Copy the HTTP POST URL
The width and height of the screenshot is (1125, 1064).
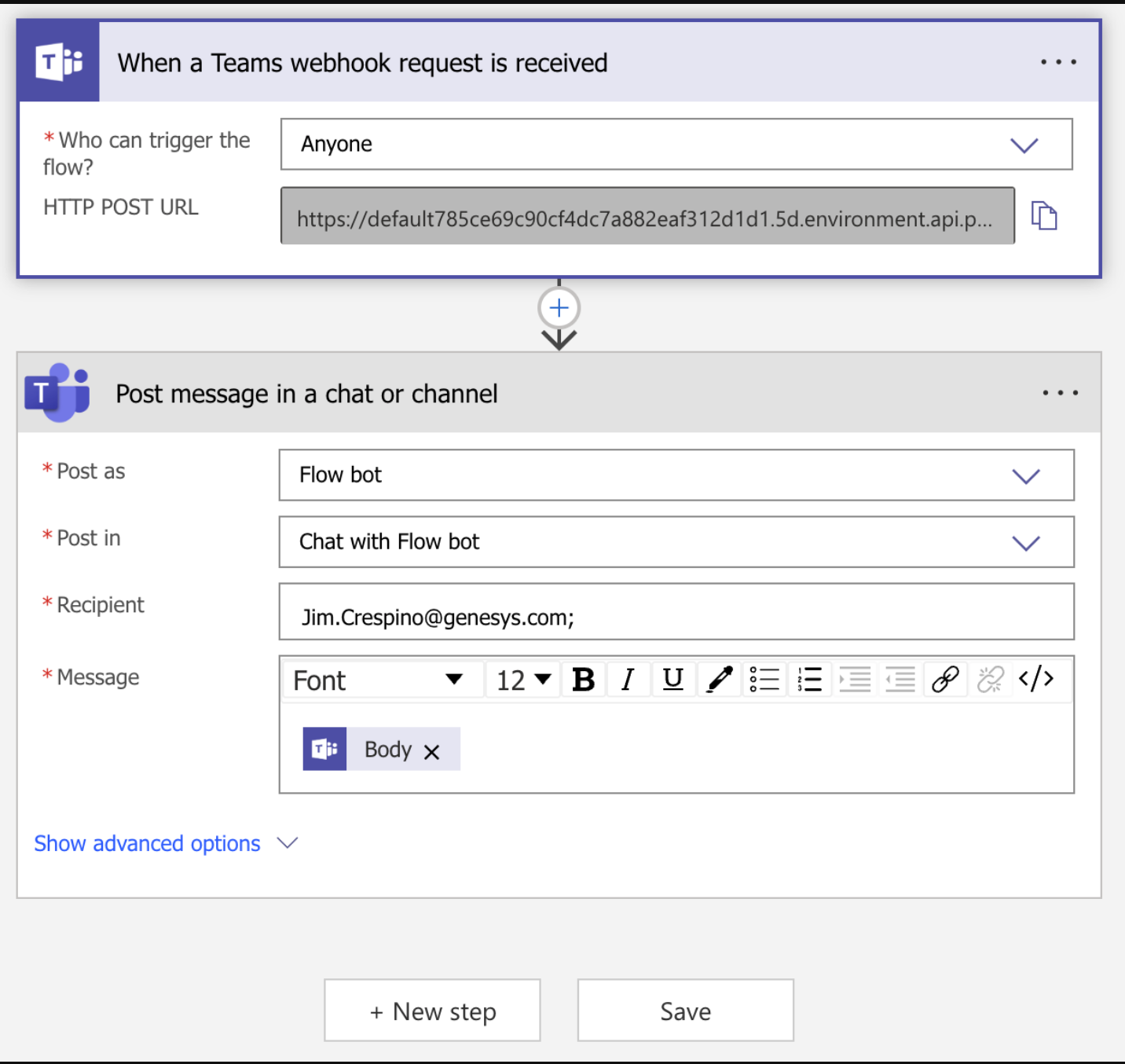pos(1044,215)
